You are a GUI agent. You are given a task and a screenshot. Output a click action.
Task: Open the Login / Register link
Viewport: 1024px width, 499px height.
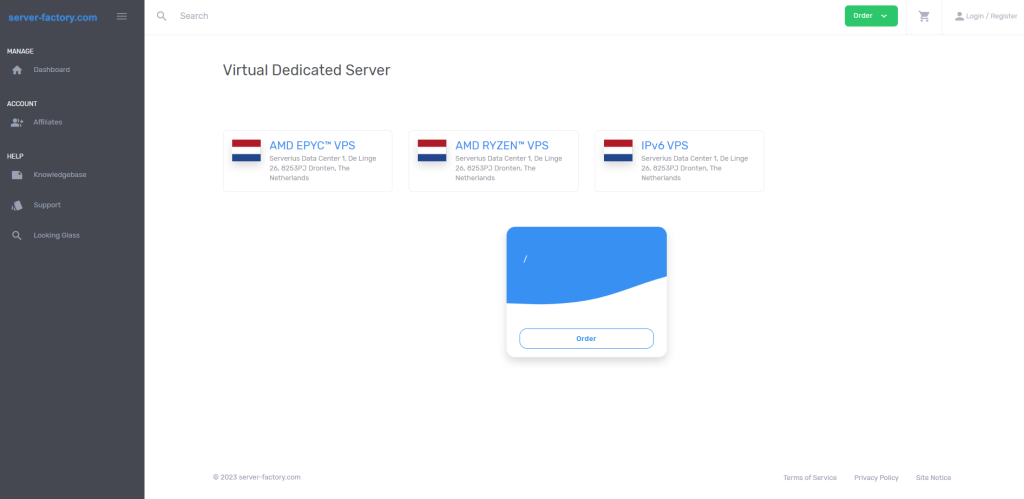(991, 16)
